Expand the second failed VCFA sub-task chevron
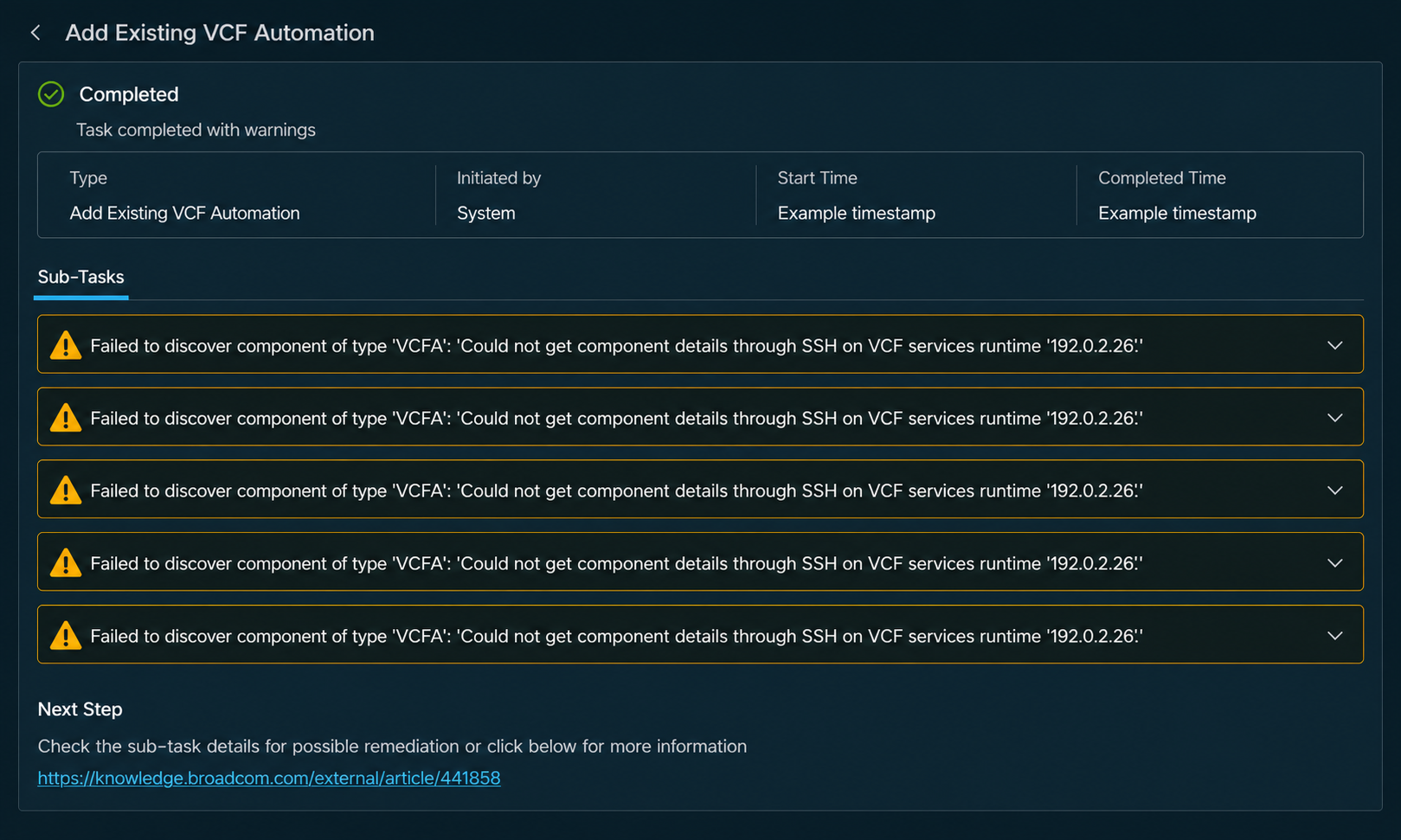Screen dimensions: 1401x840 pyautogui.click(x=1335, y=418)
